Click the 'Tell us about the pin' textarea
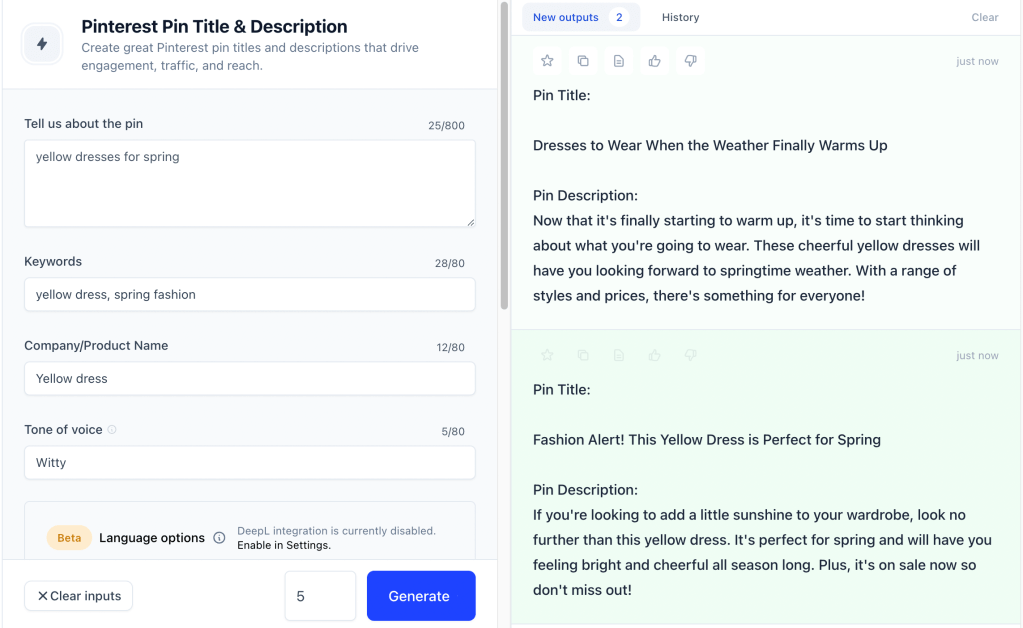 coord(249,183)
